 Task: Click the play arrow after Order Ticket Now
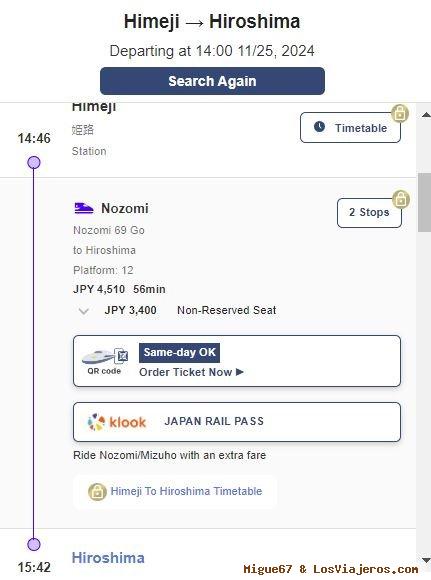[239, 372]
